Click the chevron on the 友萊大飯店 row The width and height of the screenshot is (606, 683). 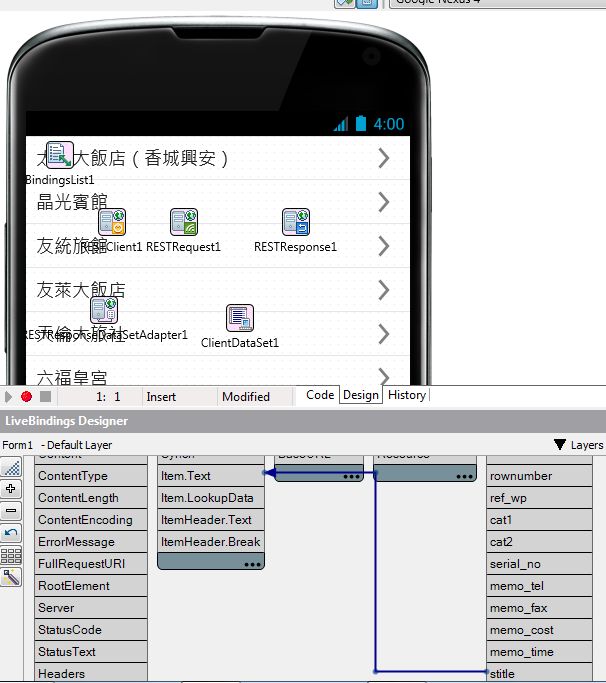[383, 290]
